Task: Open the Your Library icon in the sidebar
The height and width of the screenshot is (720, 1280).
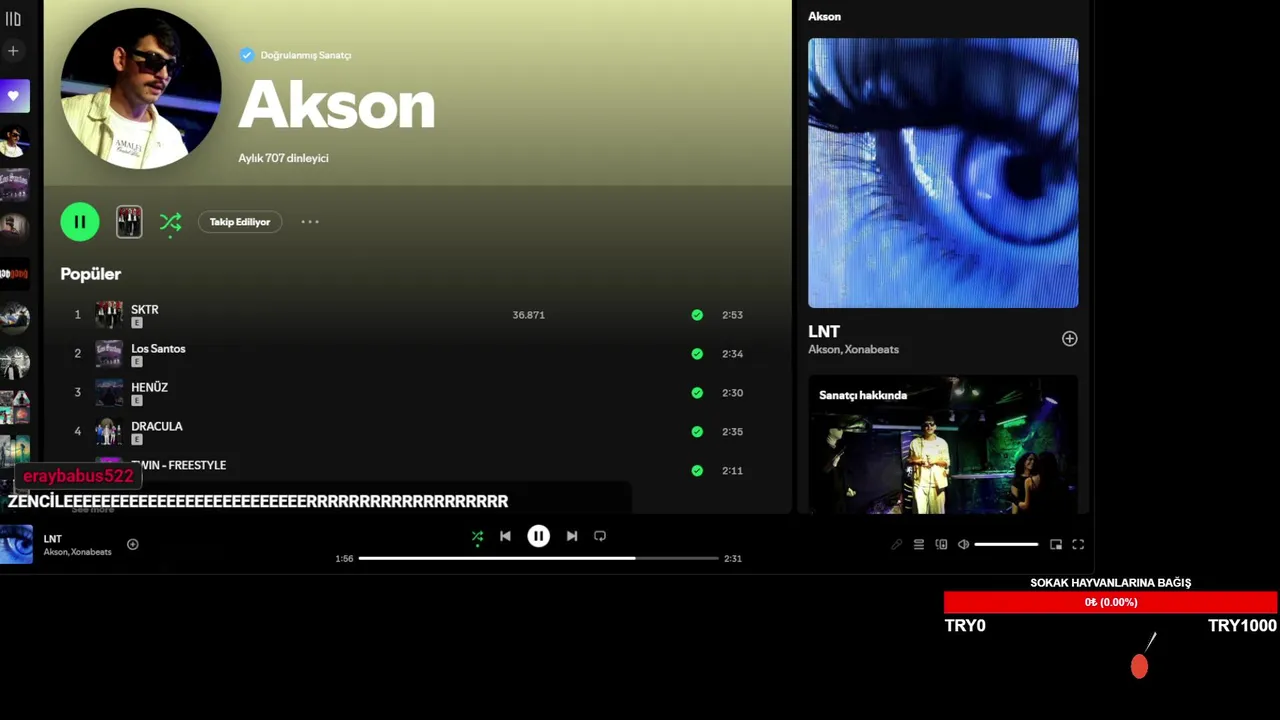Action: 13,19
